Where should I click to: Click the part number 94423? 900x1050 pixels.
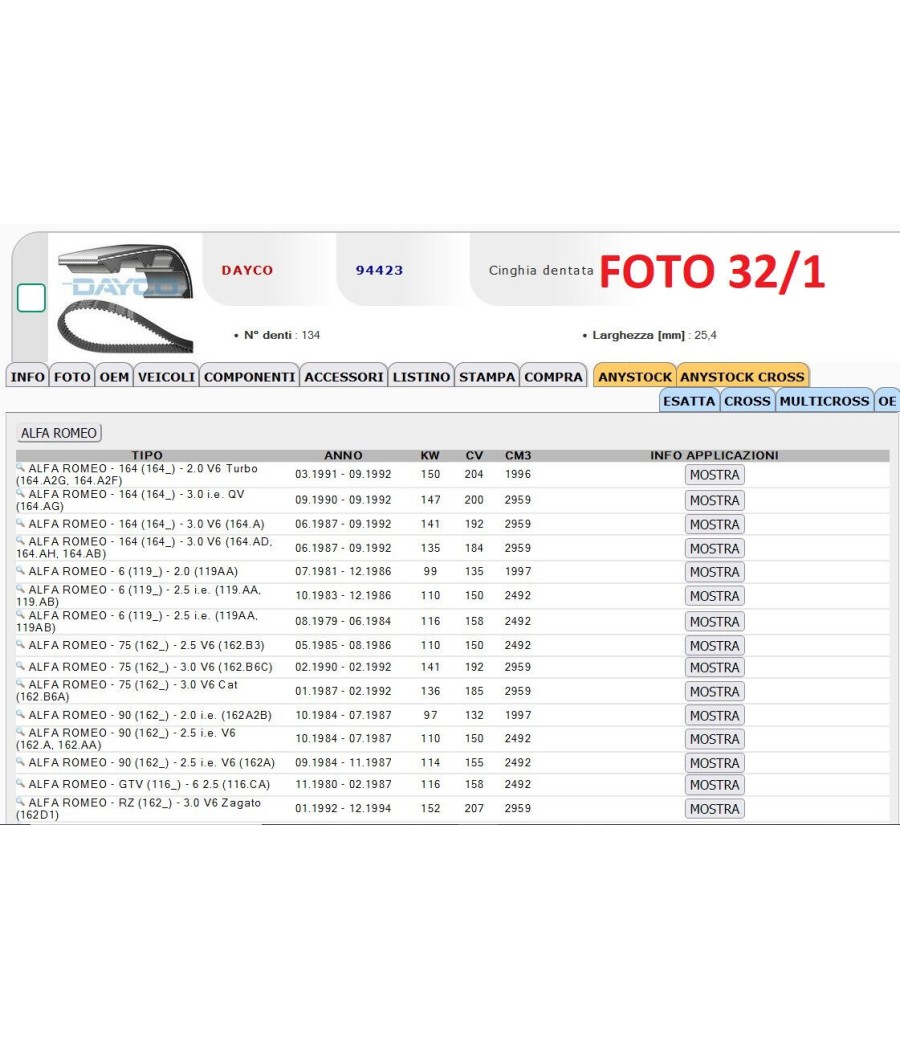tap(379, 270)
